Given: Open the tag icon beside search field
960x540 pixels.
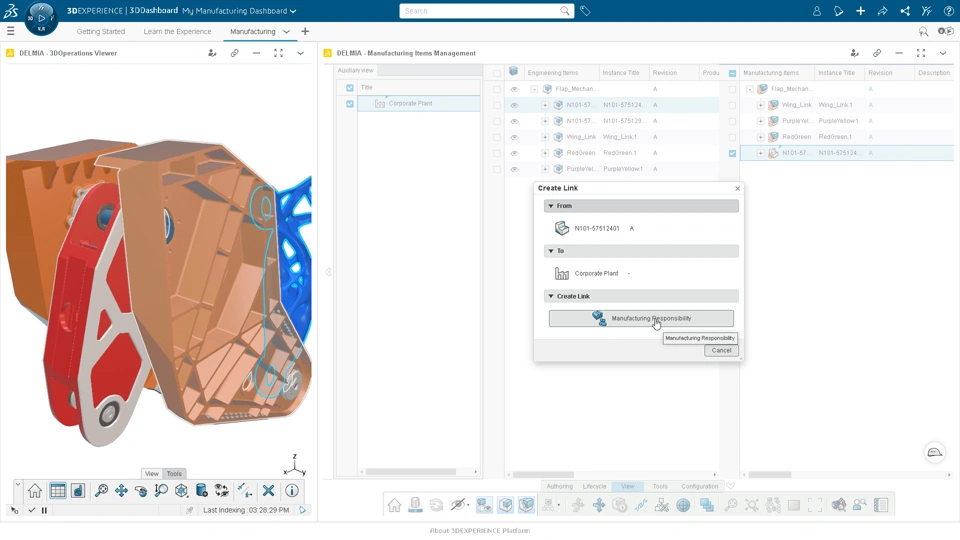Looking at the screenshot, I should click(585, 11).
